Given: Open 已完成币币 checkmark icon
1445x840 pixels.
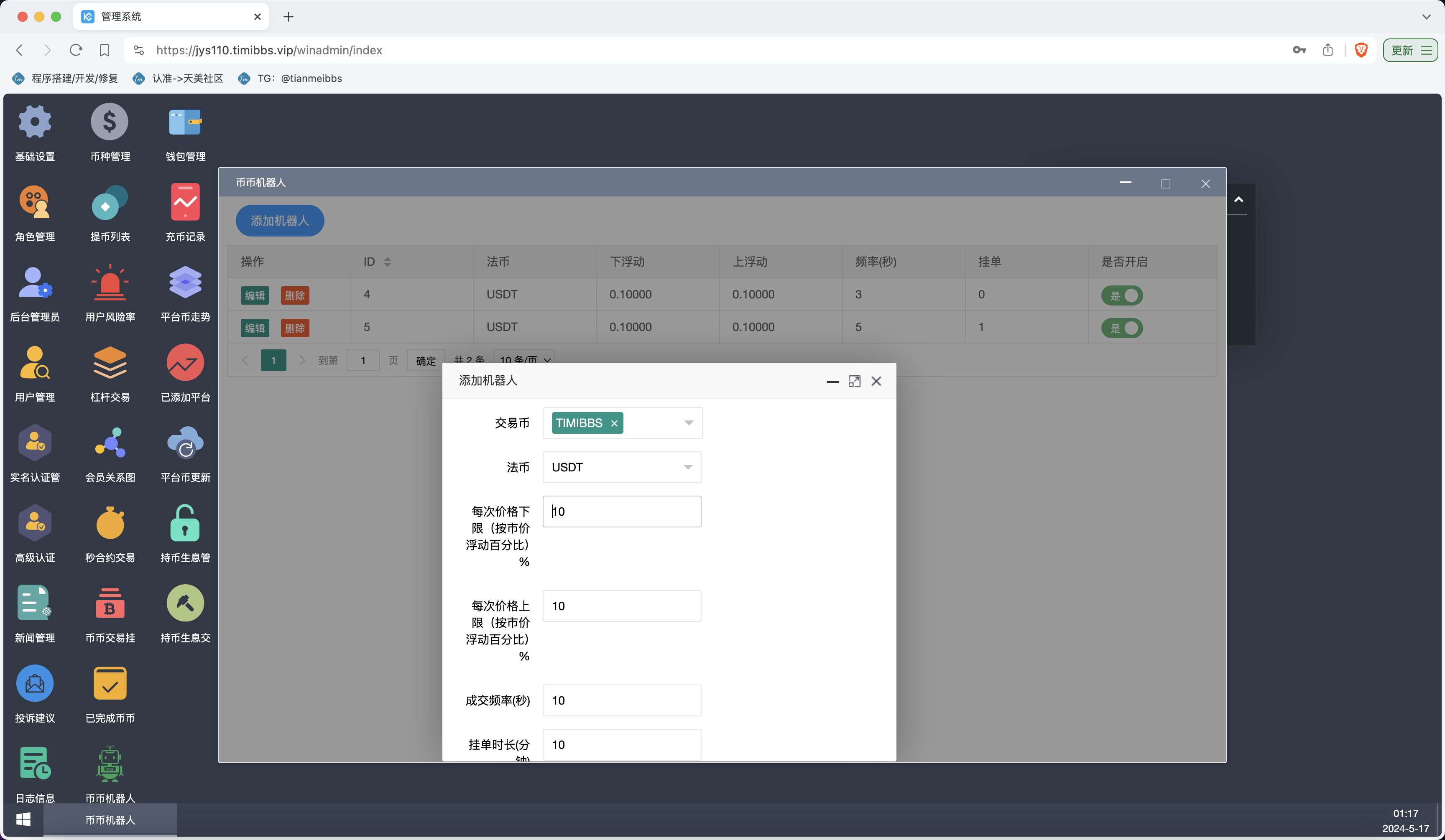Looking at the screenshot, I should tap(110, 683).
